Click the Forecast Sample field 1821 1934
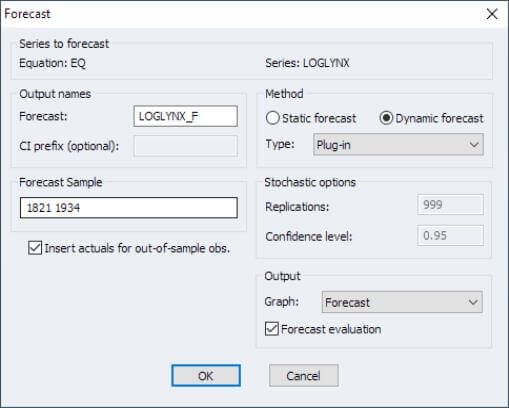 point(129,208)
